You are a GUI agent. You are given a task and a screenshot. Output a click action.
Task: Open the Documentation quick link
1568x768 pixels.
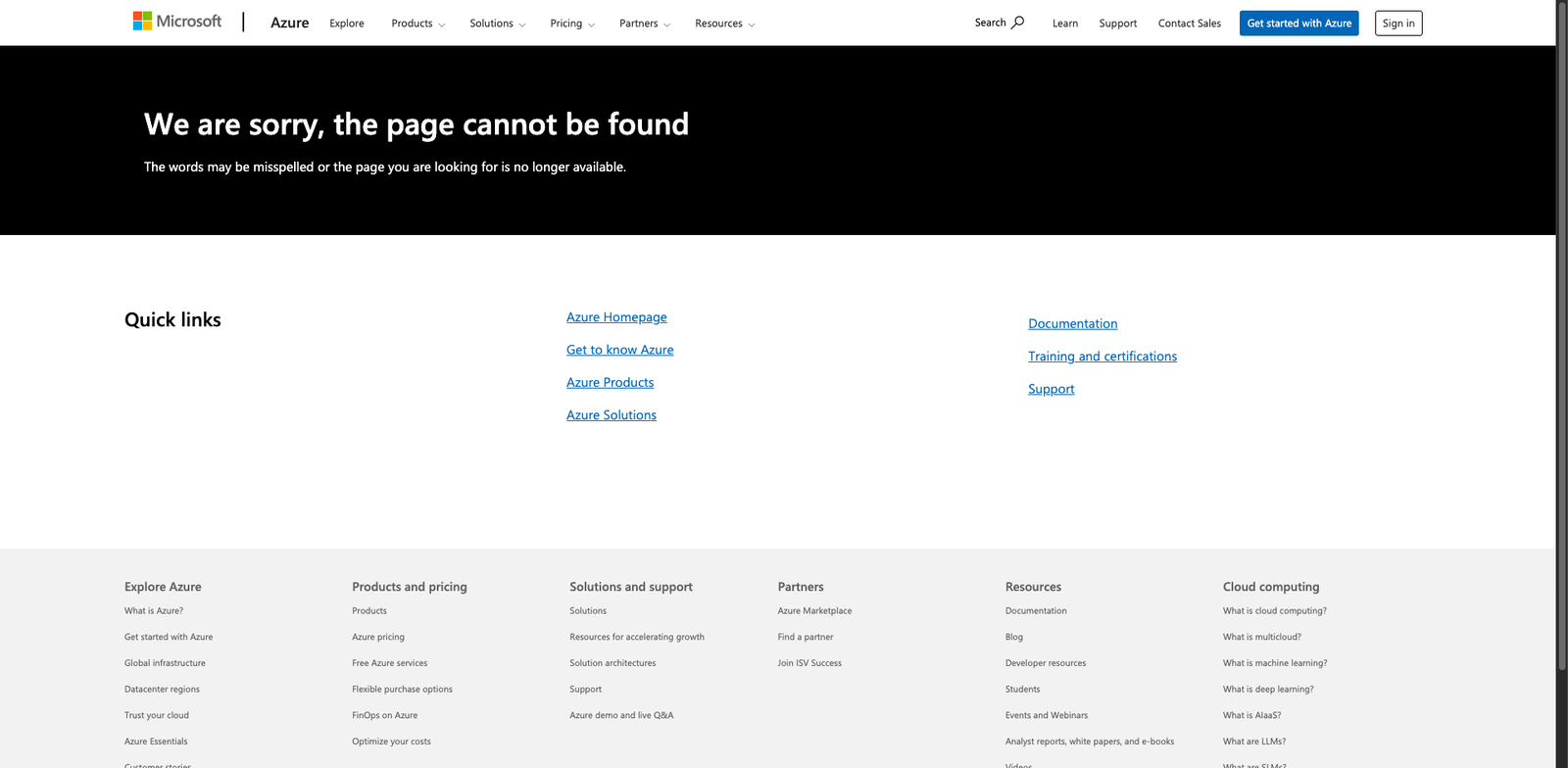click(x=1073, y=324)
